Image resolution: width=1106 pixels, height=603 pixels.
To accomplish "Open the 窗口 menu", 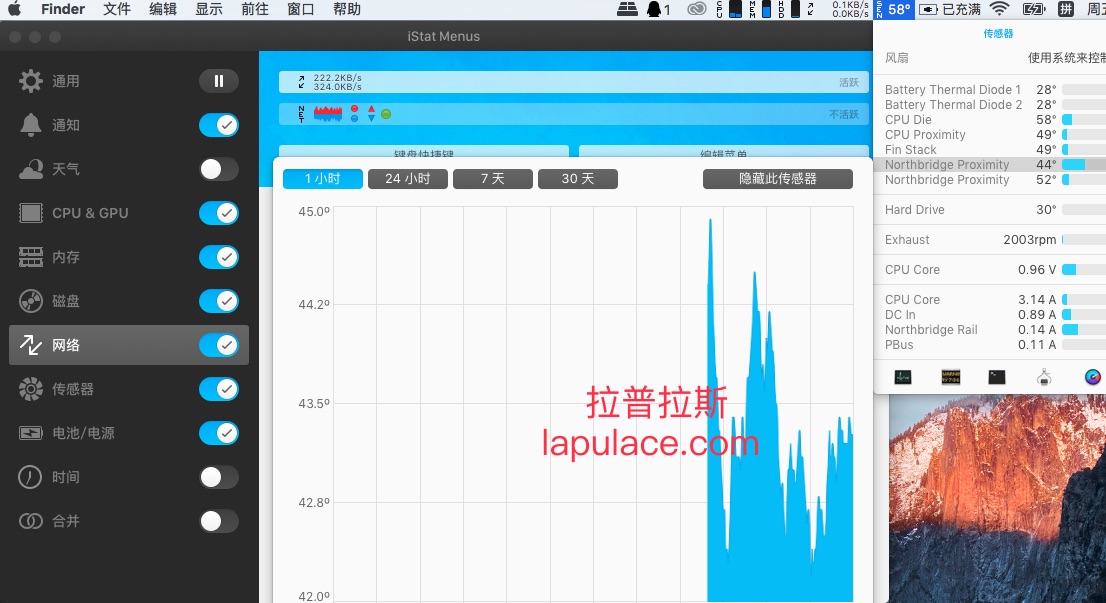I will tap(300, 9).
